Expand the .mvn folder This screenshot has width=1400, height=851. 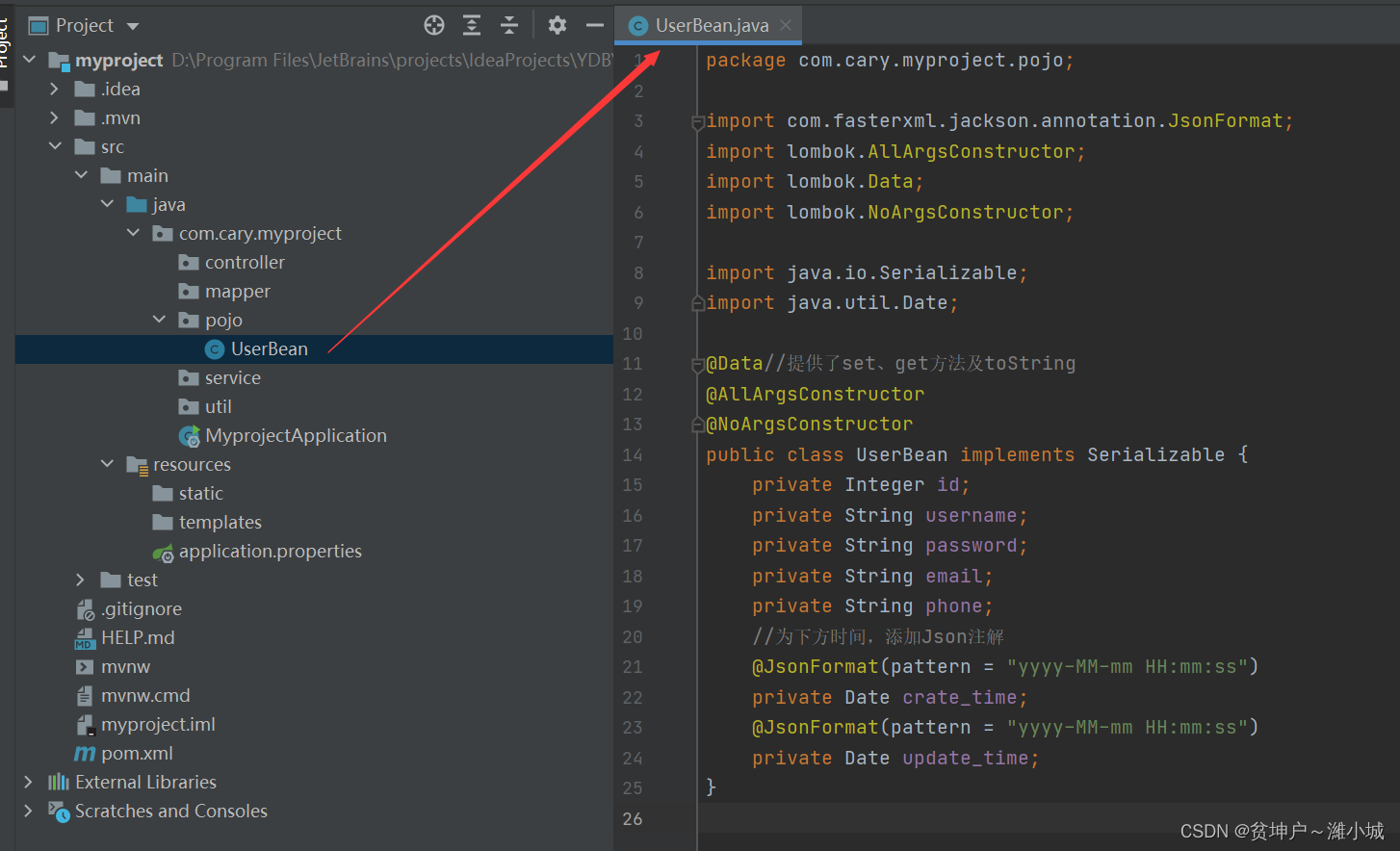tap(55, 117)
